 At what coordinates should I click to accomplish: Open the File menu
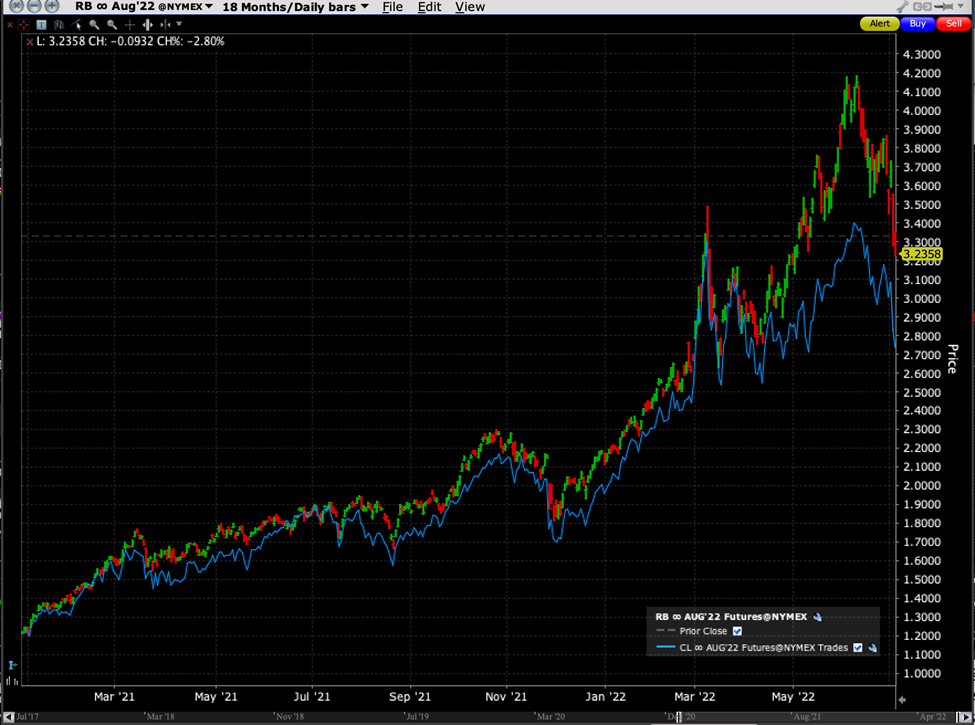point(392,7)
